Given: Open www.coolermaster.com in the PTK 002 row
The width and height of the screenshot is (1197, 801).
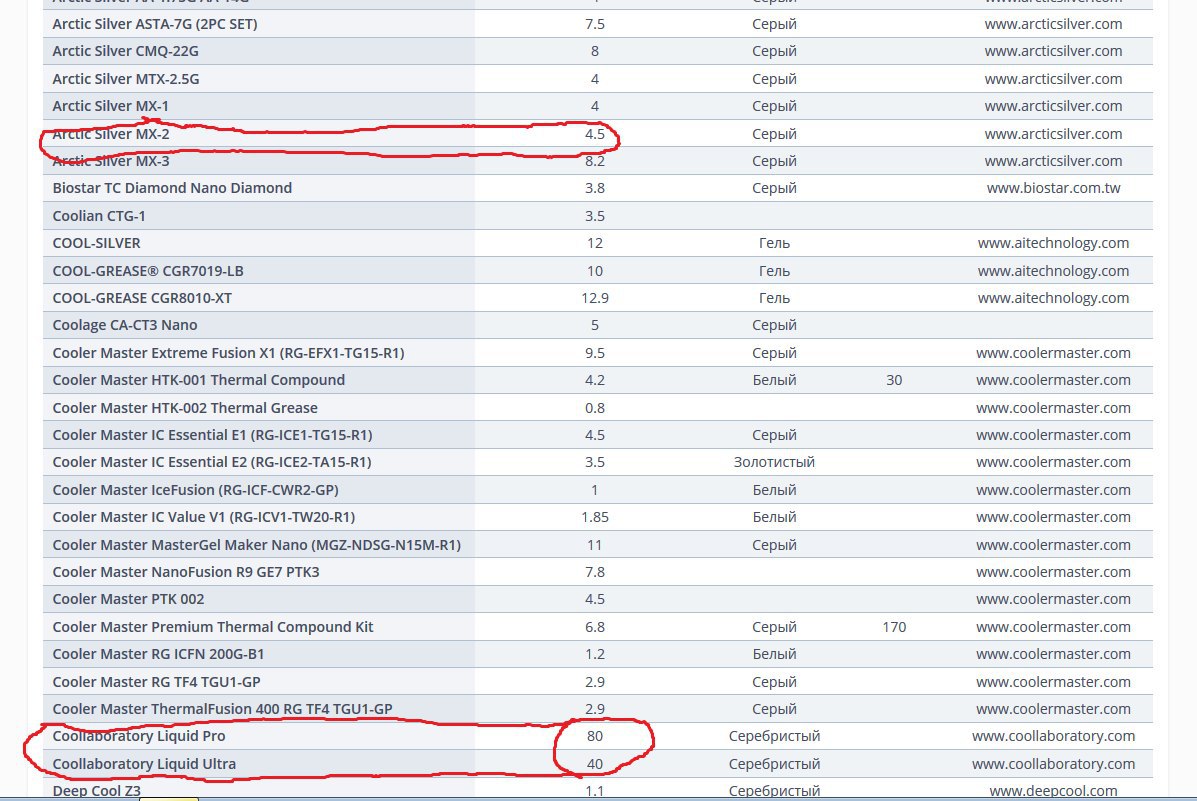Looking at the screenshot, I should click(x=1053, y=599).
